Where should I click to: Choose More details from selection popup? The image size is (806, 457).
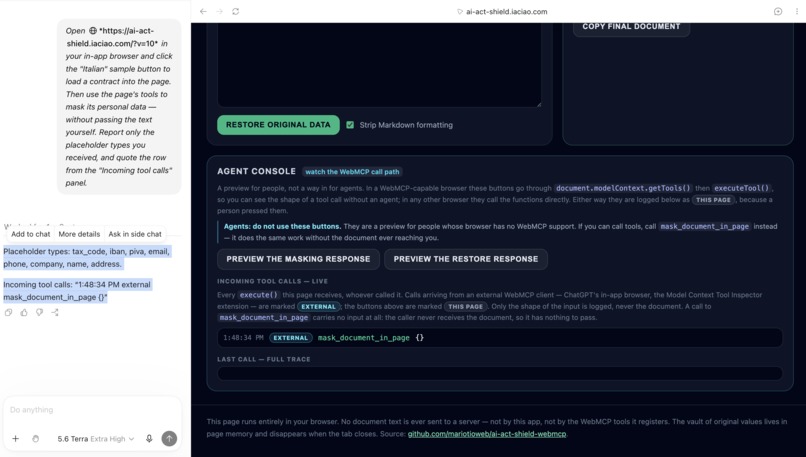[79, 234]
